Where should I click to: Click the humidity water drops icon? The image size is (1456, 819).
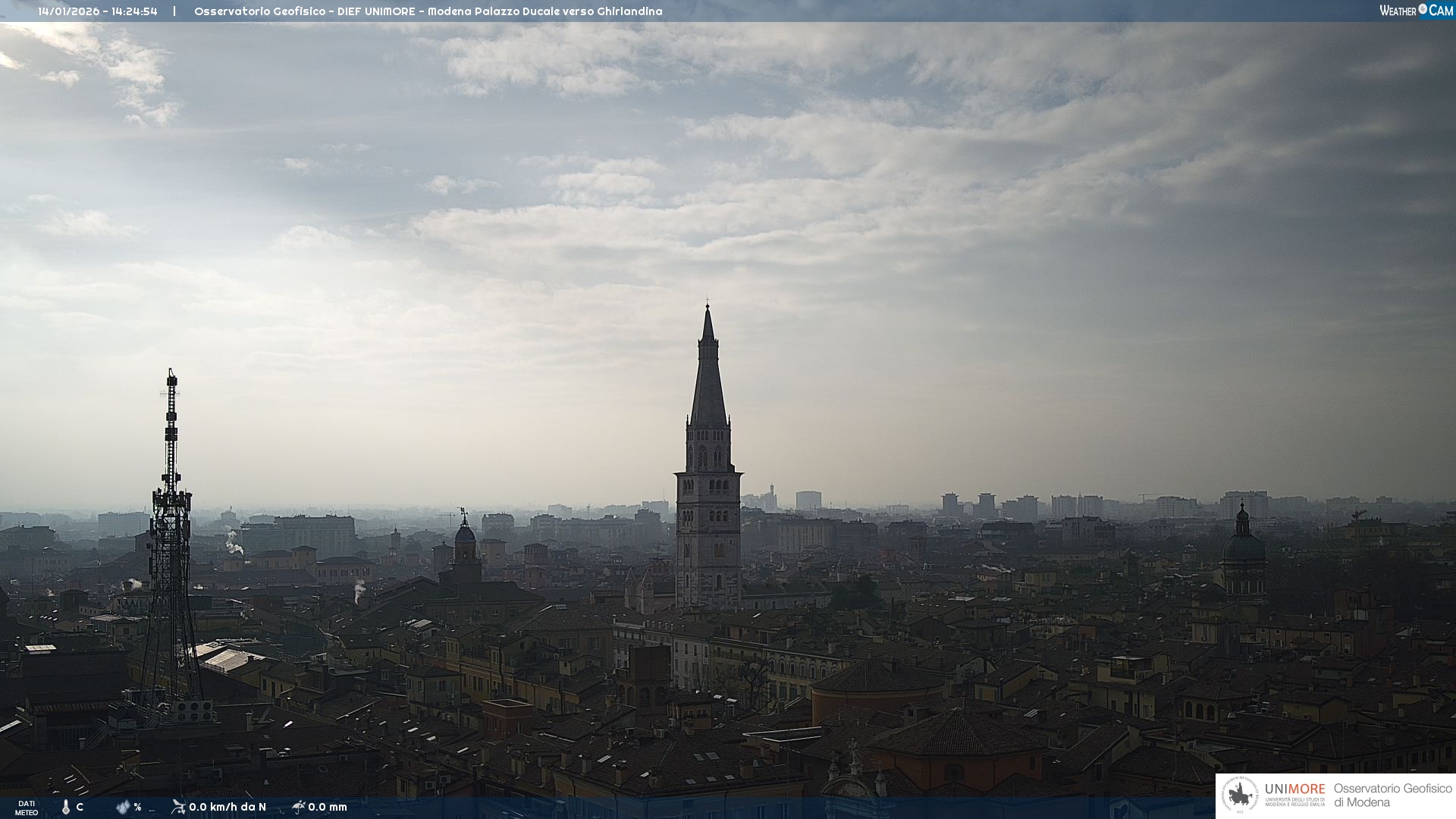point(123,807)
